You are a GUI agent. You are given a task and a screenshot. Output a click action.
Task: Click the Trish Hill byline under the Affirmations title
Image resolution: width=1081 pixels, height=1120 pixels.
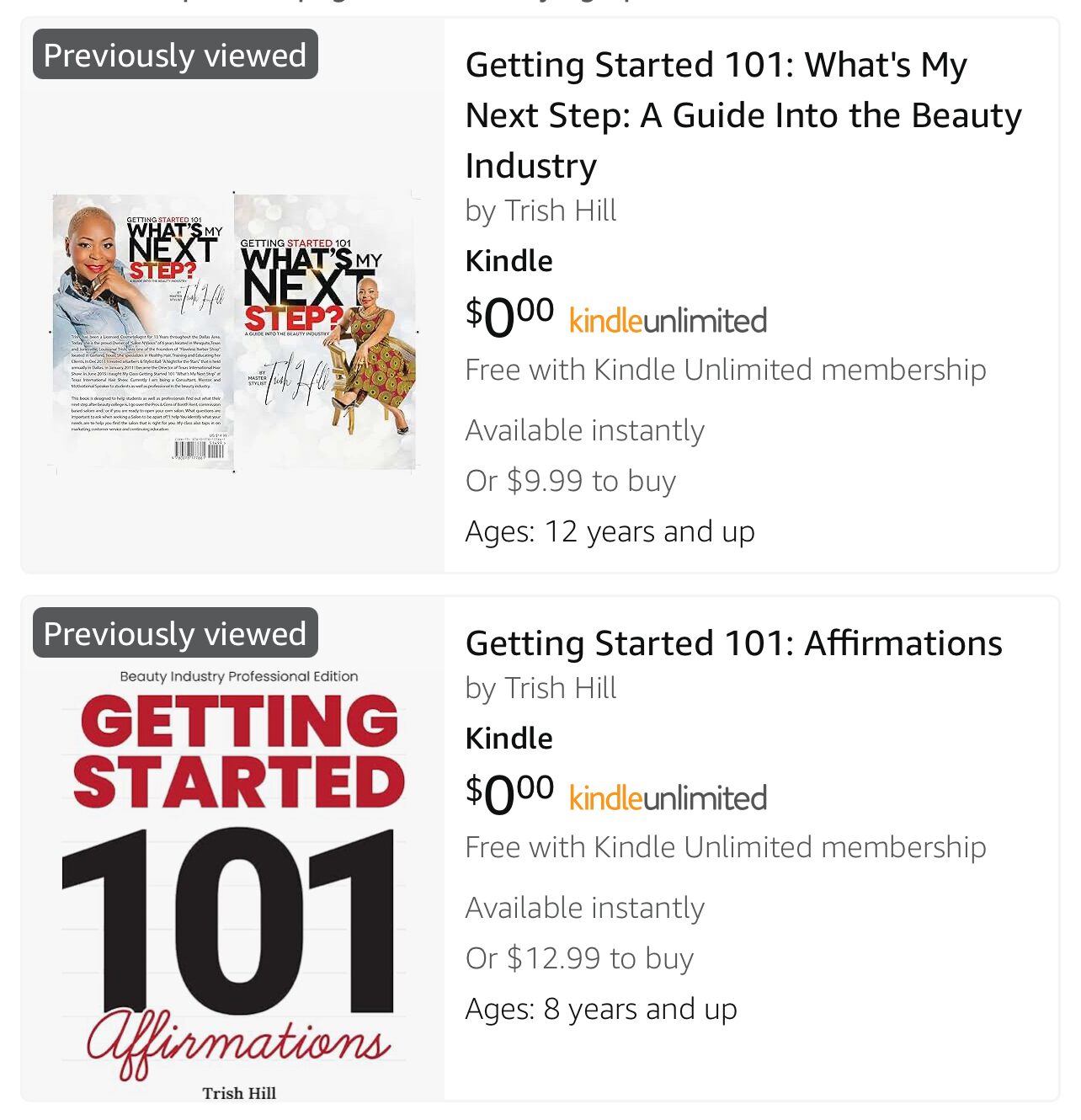[x=540, y=688]
